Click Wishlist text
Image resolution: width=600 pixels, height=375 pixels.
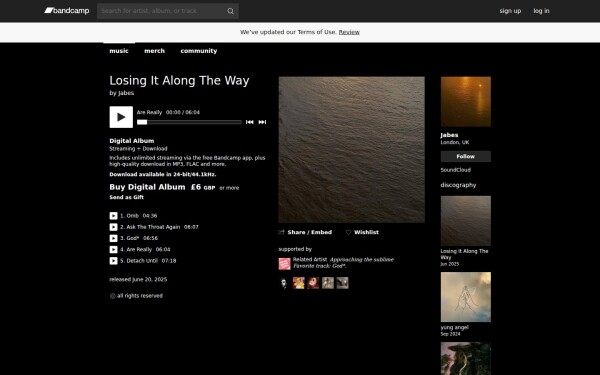pos(366,232)
